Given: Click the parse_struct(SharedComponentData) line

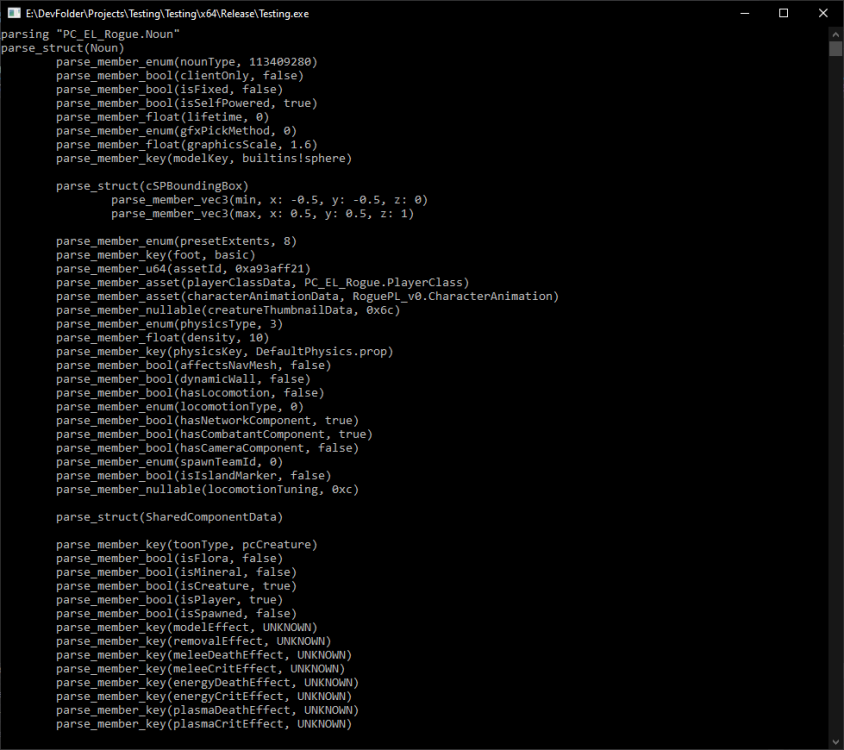Looking at the screenshot, I should (x=169, y=517).
